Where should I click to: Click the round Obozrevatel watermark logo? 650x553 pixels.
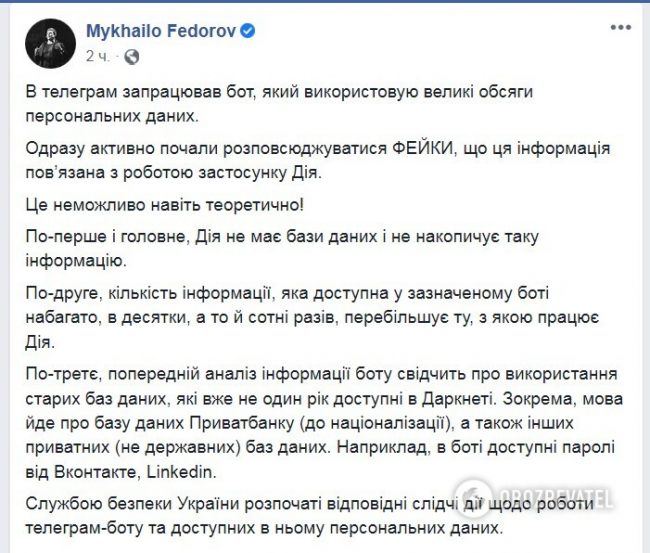[471, 497]
